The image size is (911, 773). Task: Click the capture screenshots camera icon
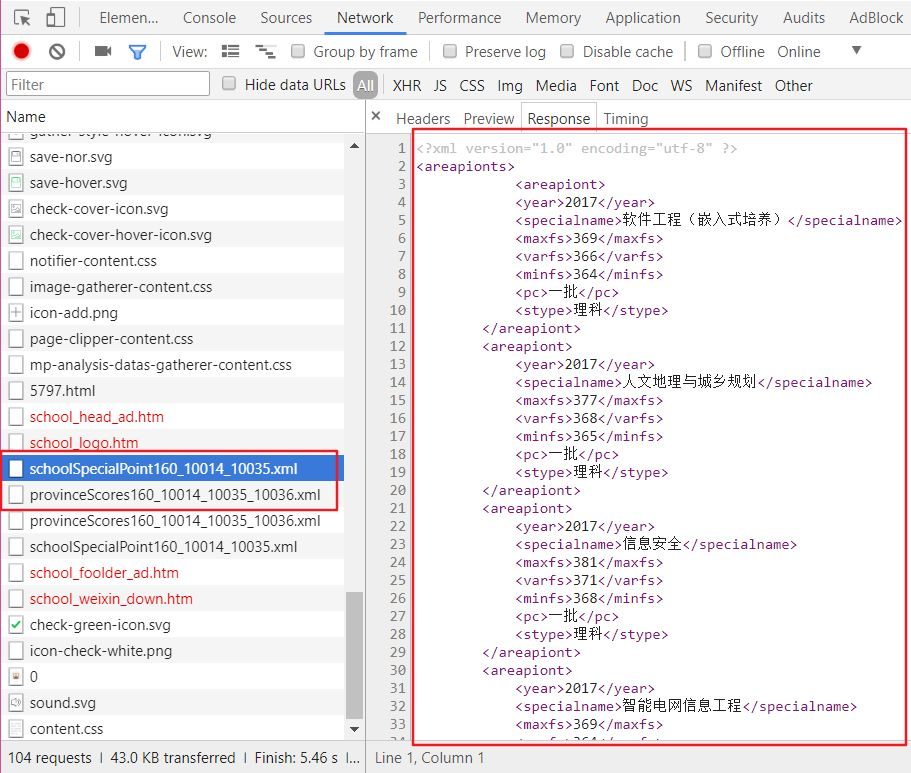tap(103, 51)
